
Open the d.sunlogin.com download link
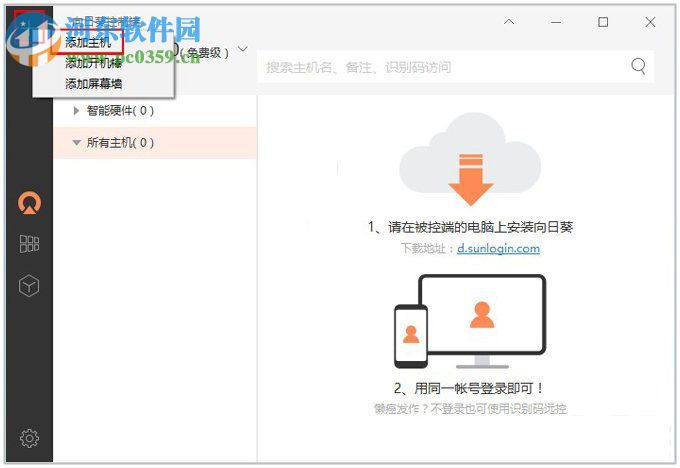coord(498,249)
